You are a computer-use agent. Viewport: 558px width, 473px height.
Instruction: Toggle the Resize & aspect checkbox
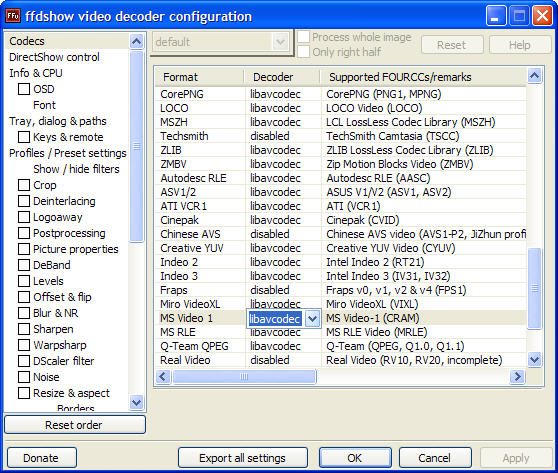point(24,393)
